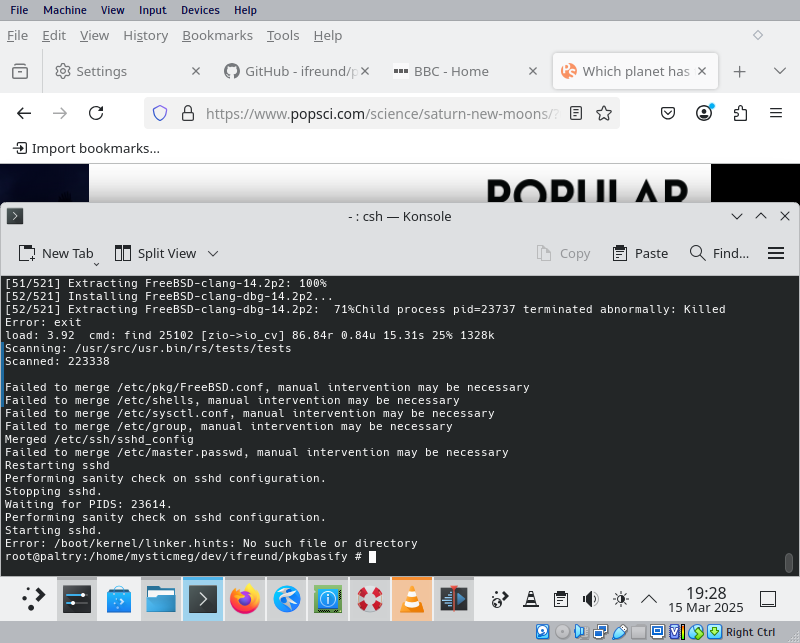The image size is (800, 643).
Task: Expand hidden system tray icons arrow
Action: [x=648, y=599]
